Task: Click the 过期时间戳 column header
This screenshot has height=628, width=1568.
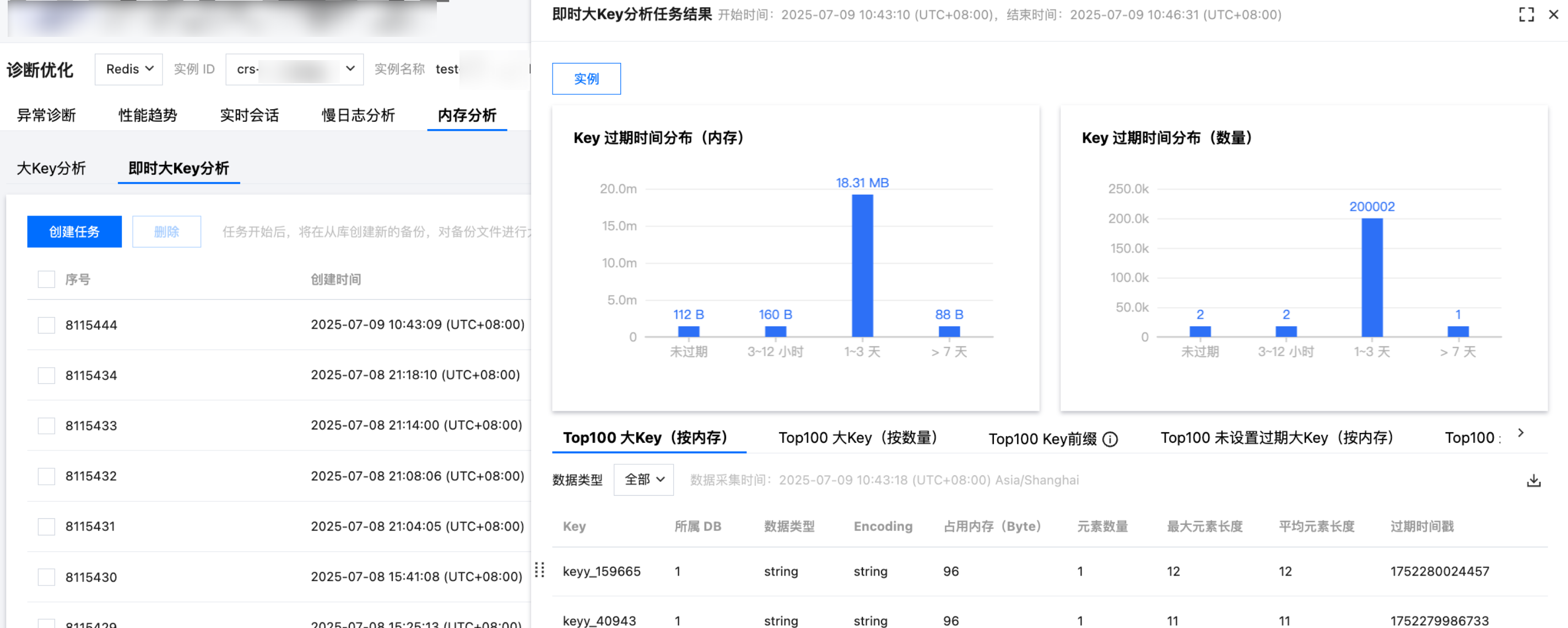Action: pyautogui.click(x=1422, y=527)
